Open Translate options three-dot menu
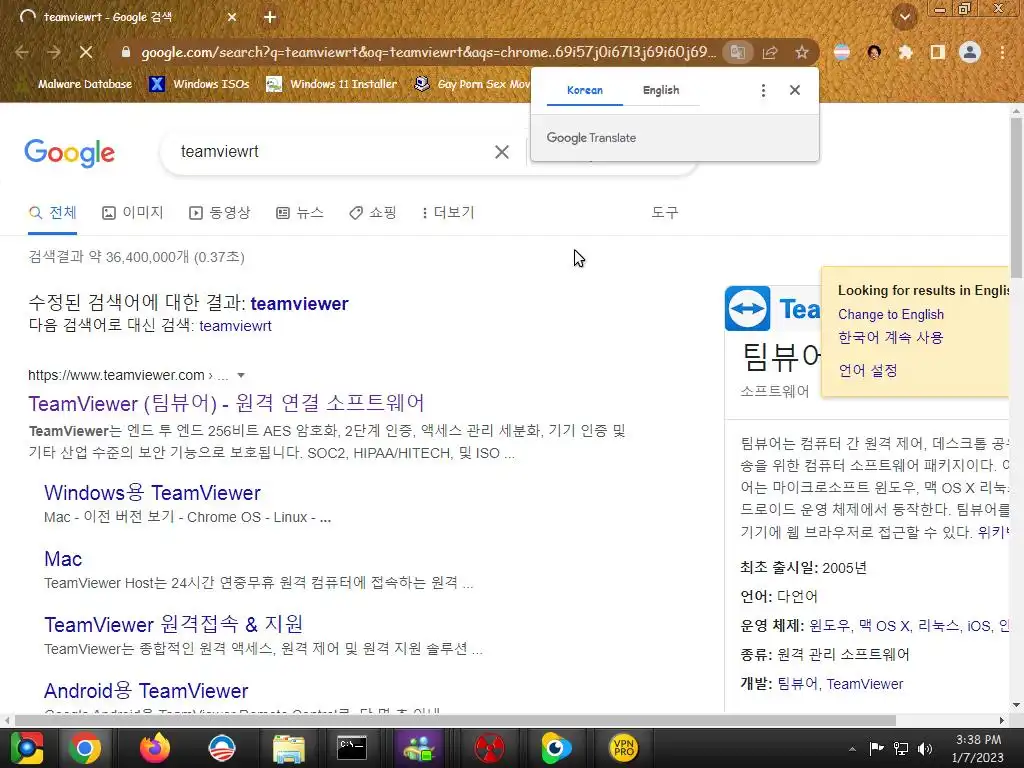Viewport: 1024px width, 768px height. (763, 90)
